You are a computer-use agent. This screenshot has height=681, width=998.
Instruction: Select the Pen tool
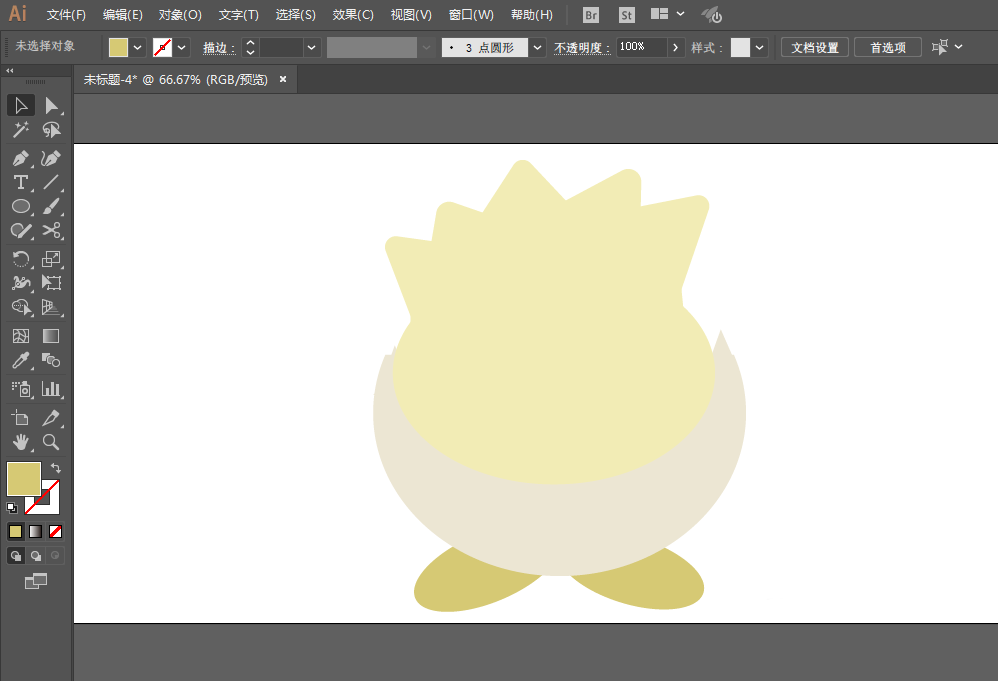click(x=21, y=158)
